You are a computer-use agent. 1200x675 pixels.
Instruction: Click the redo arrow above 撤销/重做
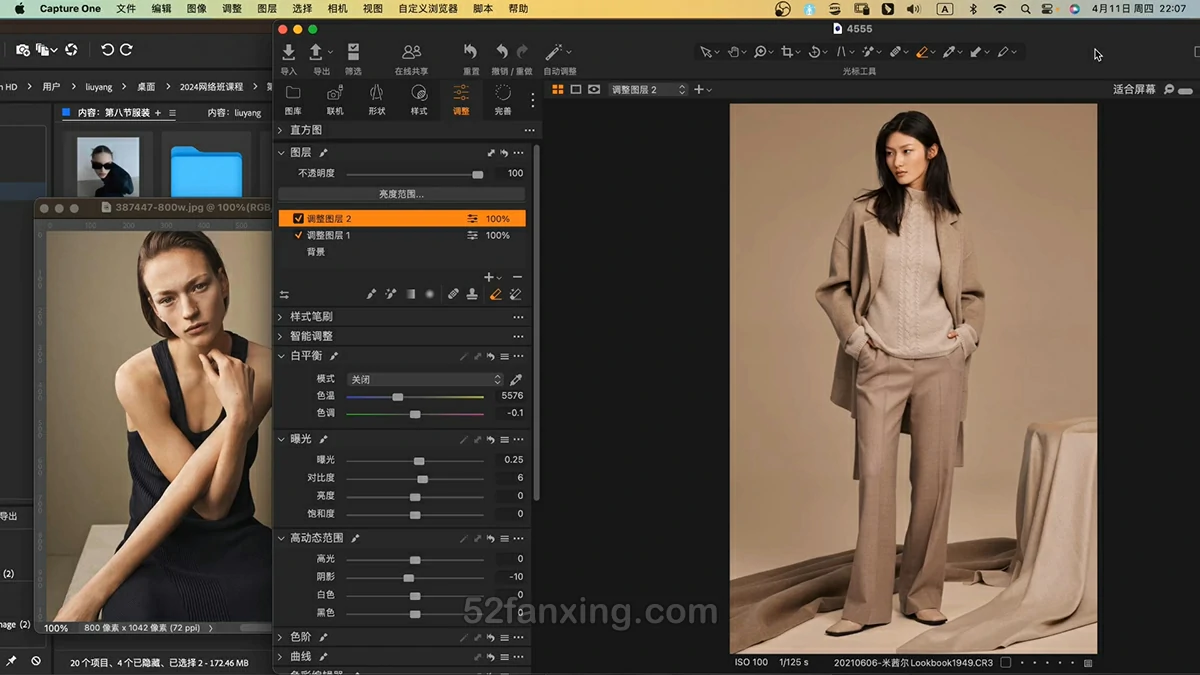pos(521,52)
